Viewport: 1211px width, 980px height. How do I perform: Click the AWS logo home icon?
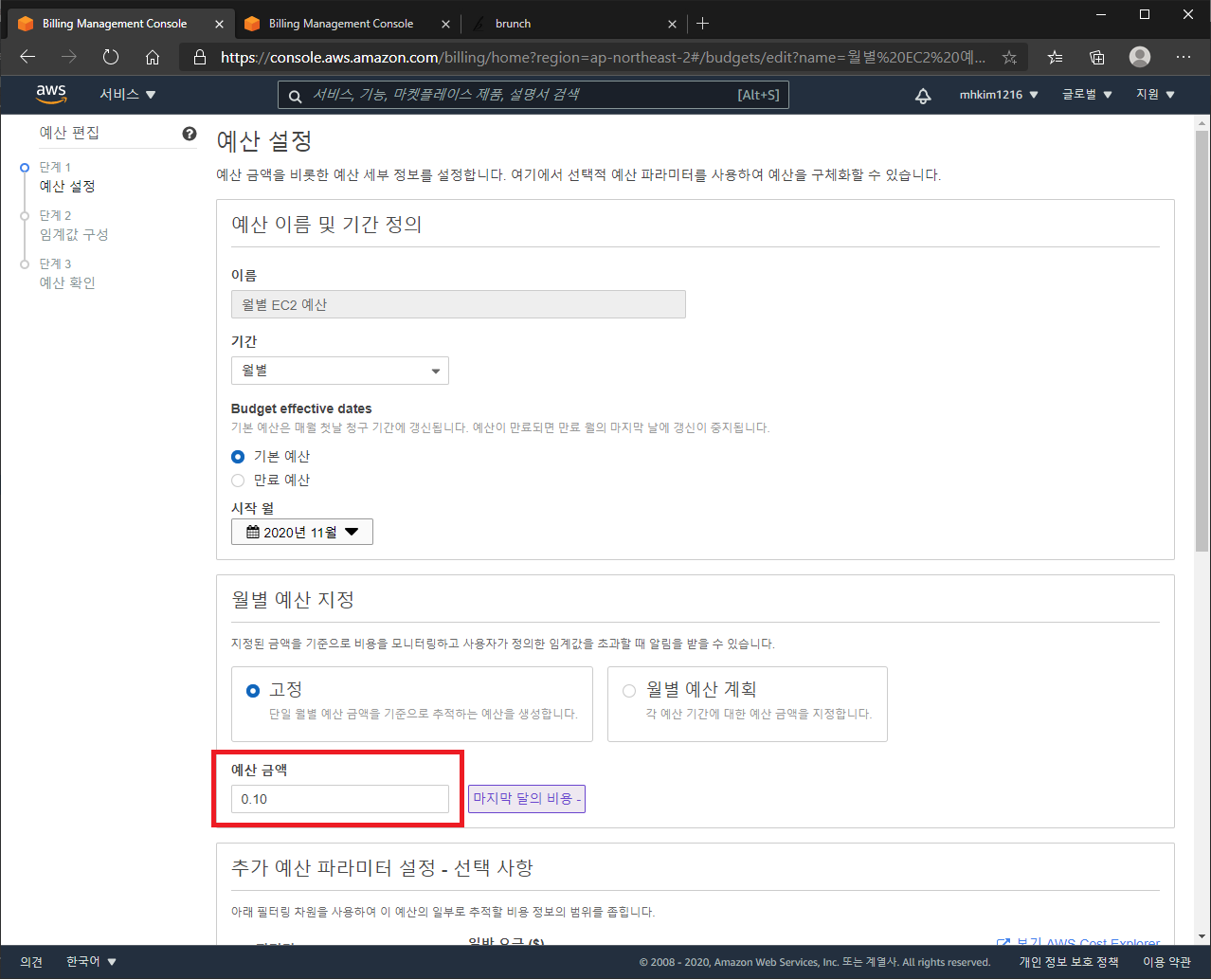click(51, 94)
